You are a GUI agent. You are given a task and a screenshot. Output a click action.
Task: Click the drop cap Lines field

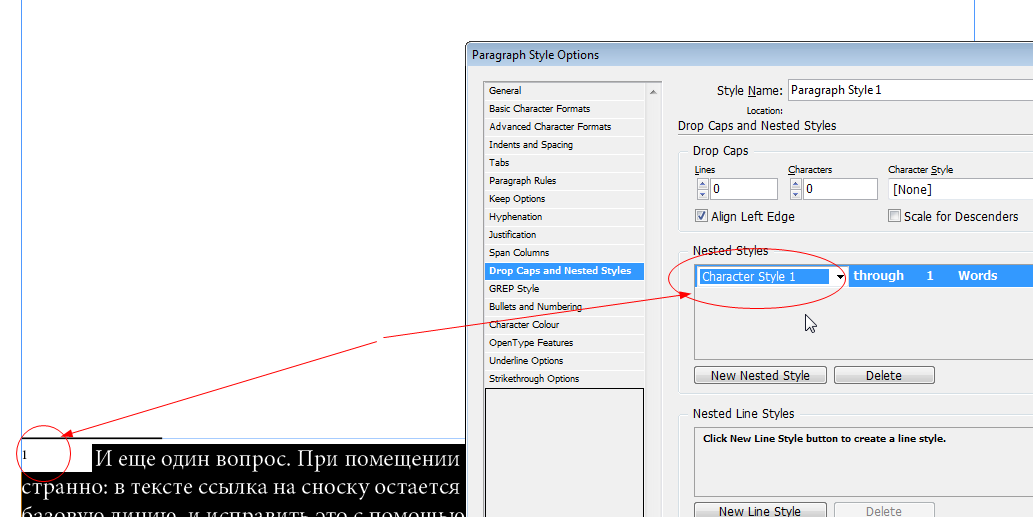(x=744, y=189)
